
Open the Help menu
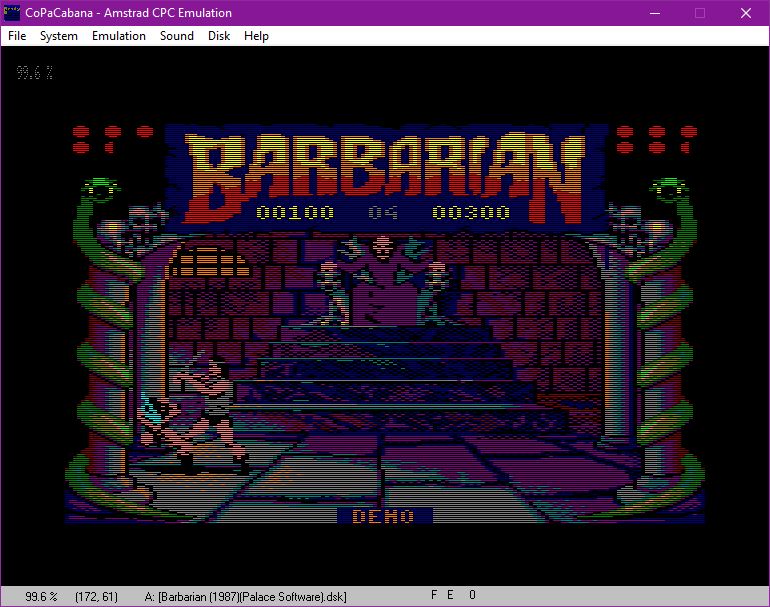tap(256, 36)
